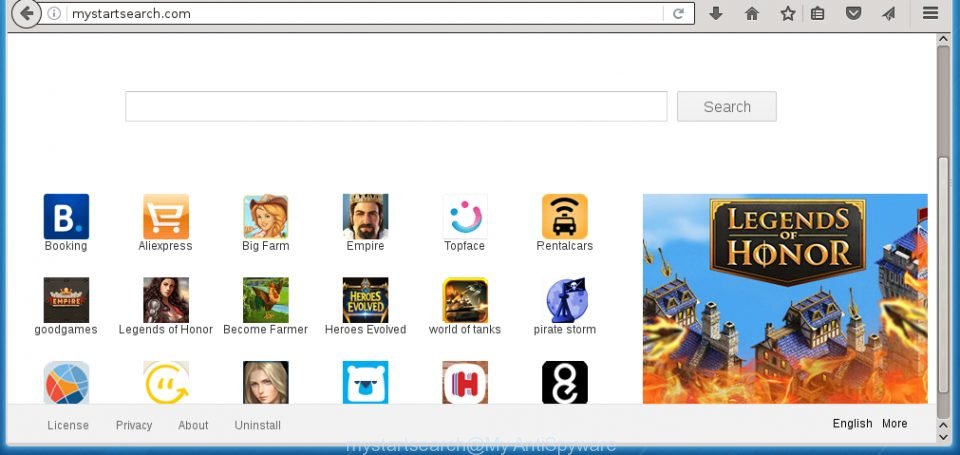Open the goodgames Empire icon
Screen dimensions: 960x455
coord(66,300)
